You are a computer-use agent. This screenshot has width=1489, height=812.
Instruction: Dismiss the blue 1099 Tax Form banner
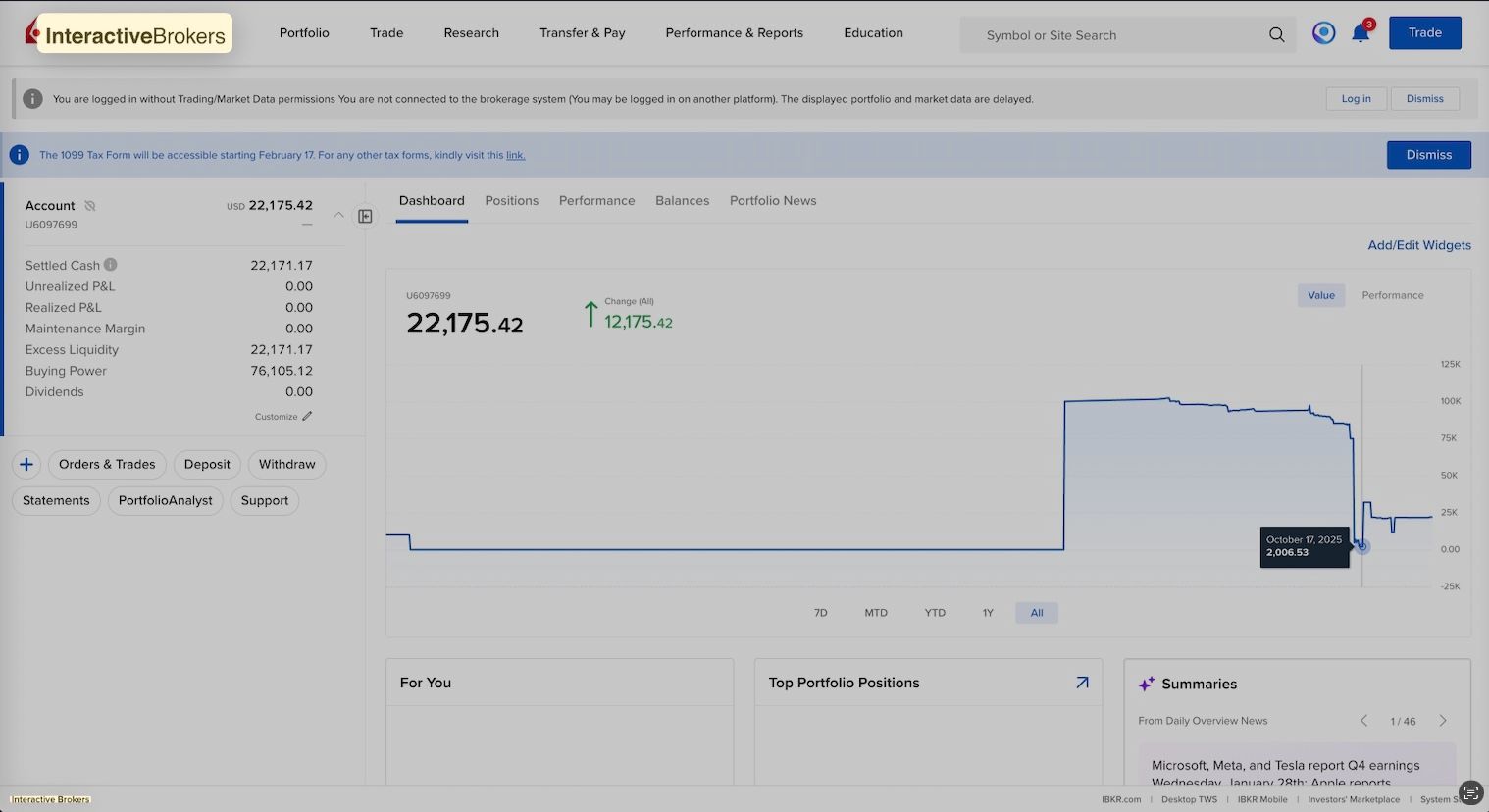tap(1429, 155)
